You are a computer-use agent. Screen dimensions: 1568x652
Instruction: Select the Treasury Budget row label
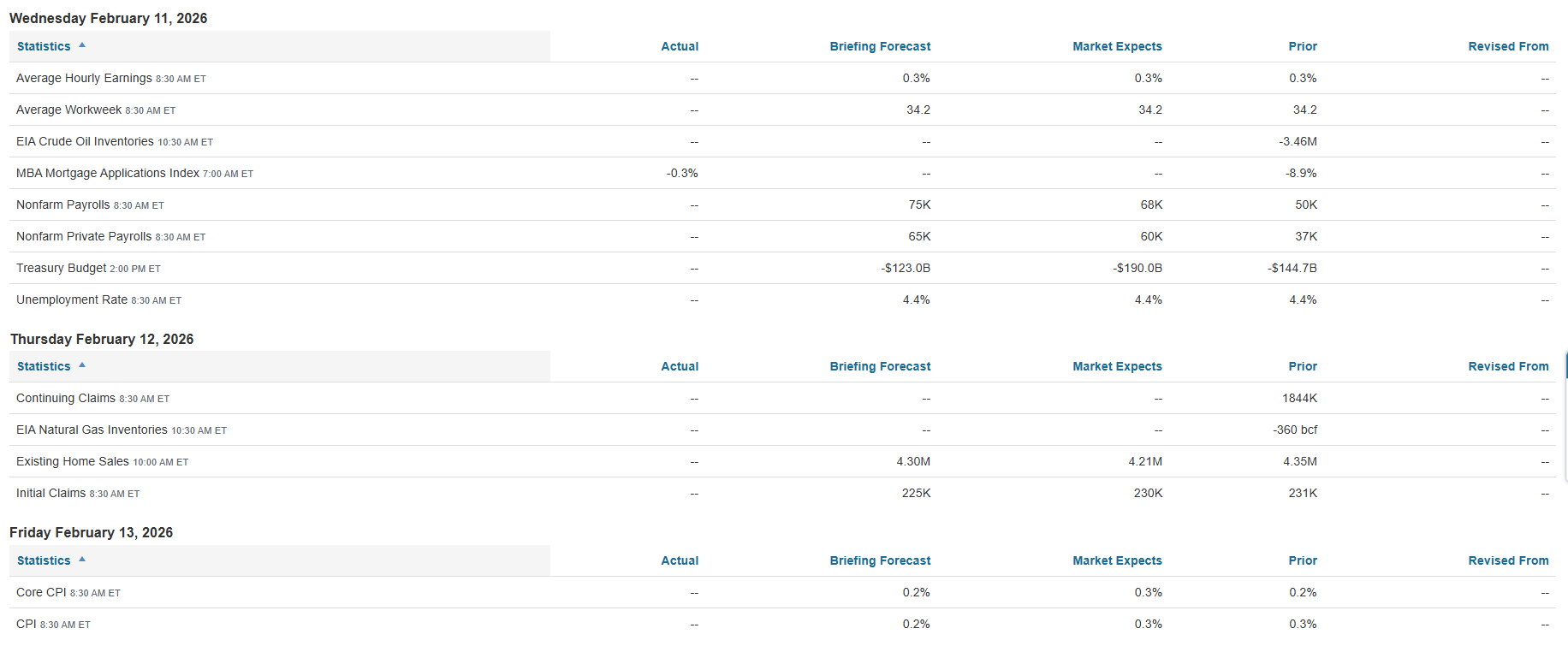click(62, 269)
